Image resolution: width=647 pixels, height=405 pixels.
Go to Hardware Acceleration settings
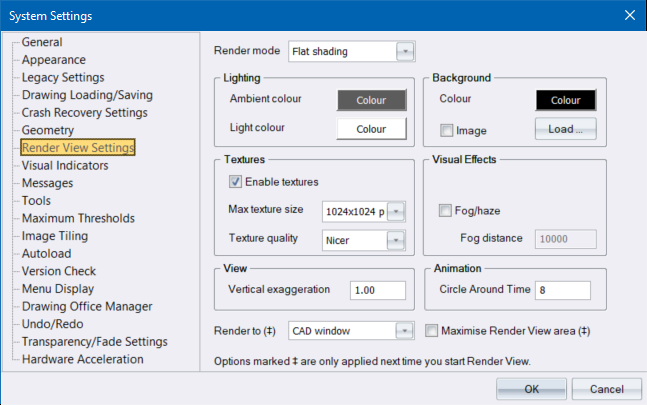(82, 359)
